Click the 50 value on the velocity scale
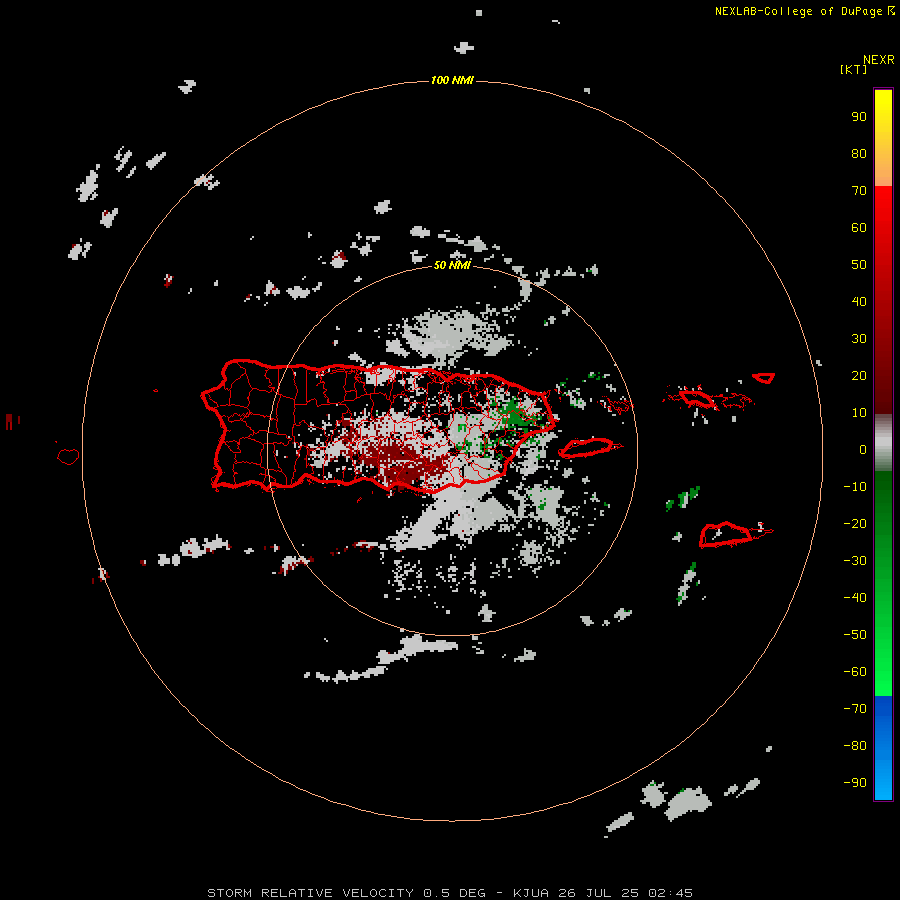The height and width of the screenshot is (900, 900). click(x=859, y=265)
